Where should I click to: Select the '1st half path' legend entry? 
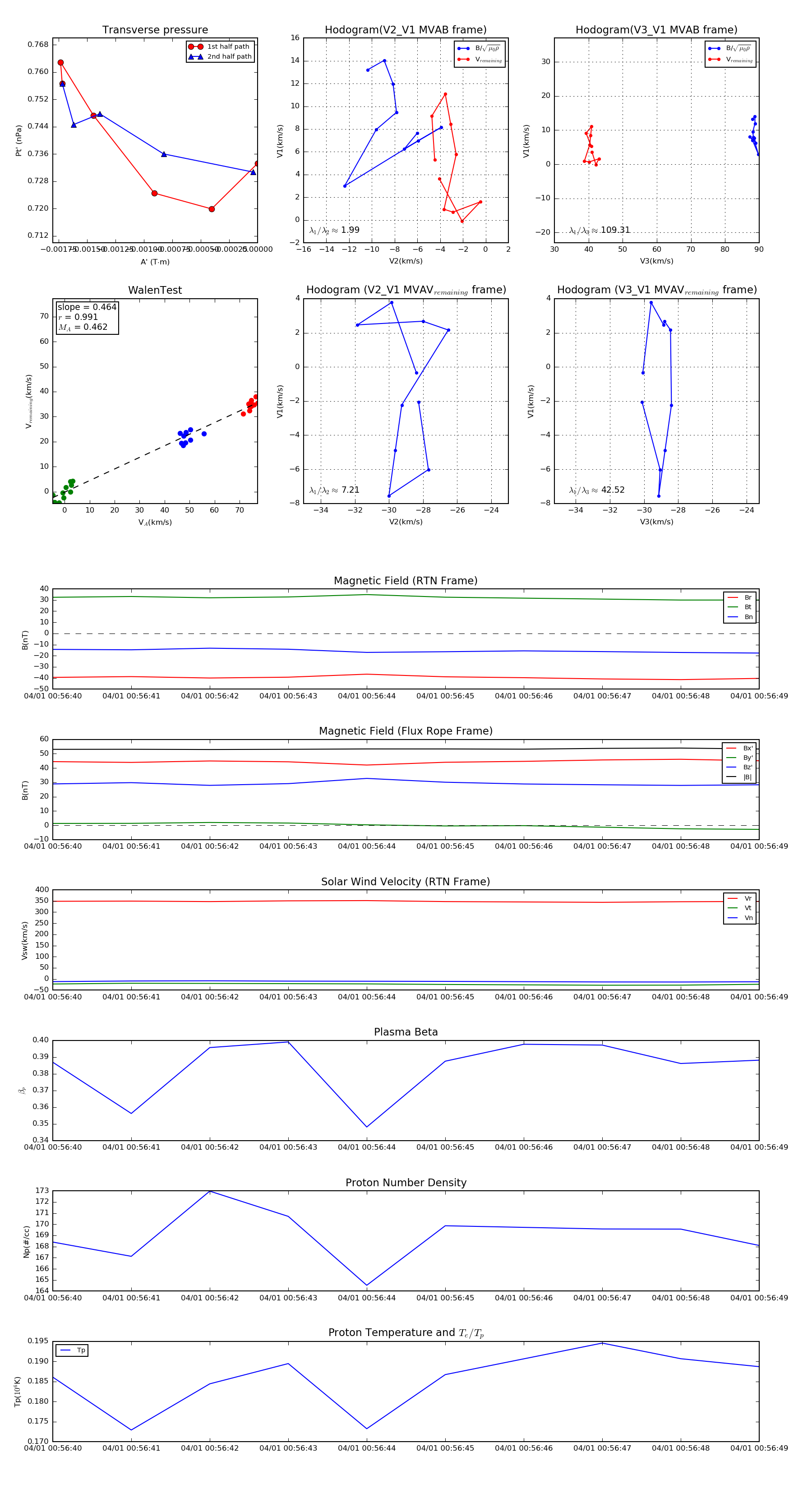tap(220, 47)
